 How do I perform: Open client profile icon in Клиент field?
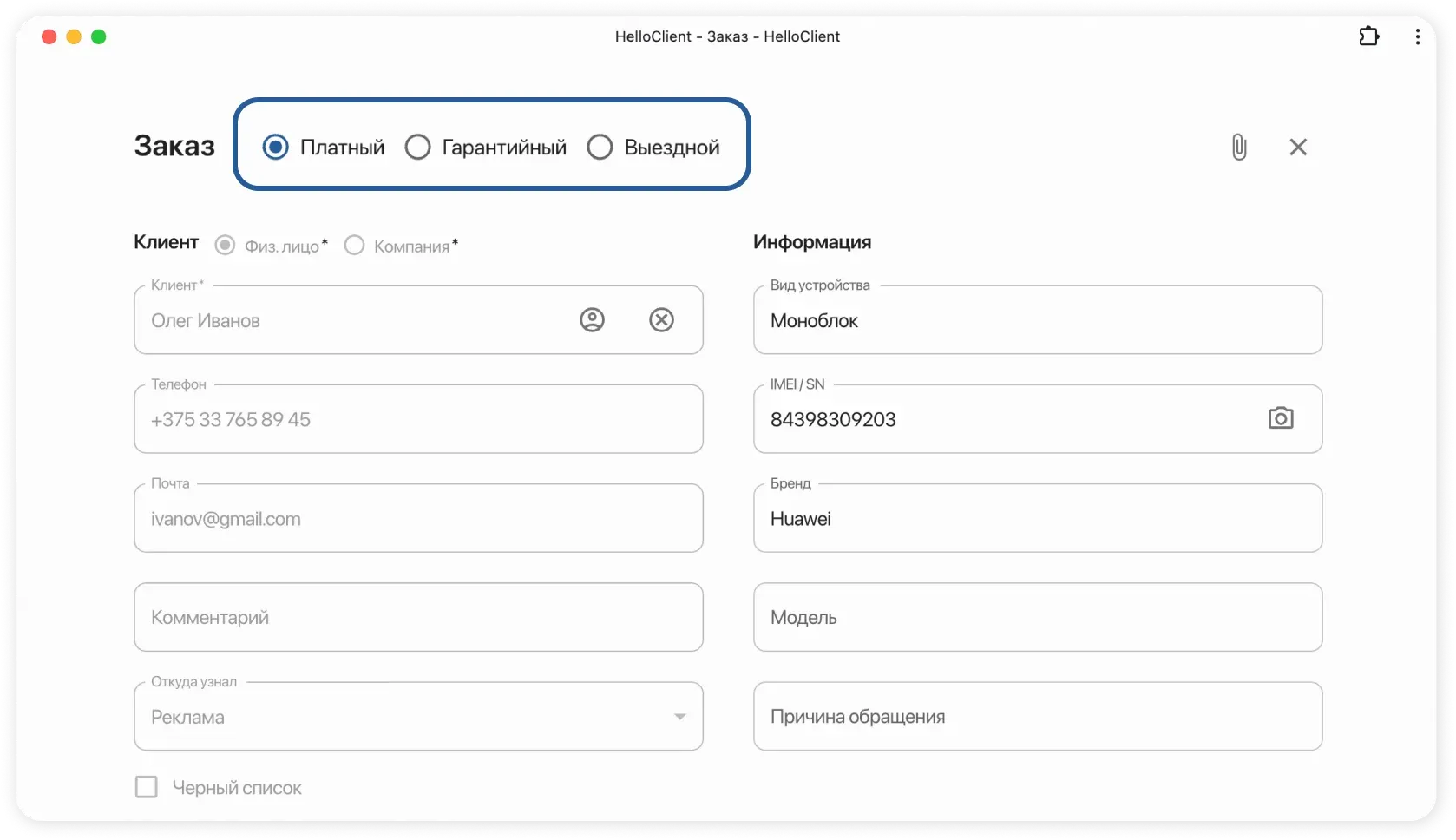click(592, 320)
